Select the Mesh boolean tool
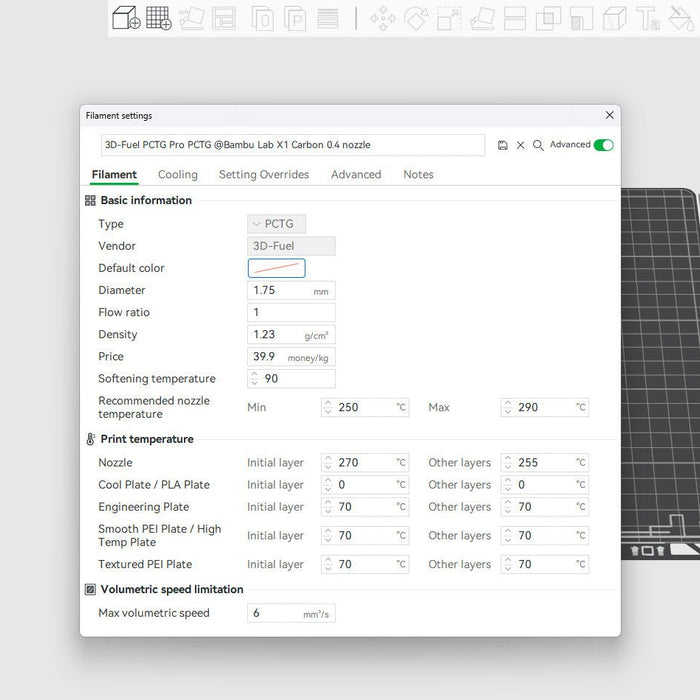This screenshot has height=700, width=700. click(548, 18)
